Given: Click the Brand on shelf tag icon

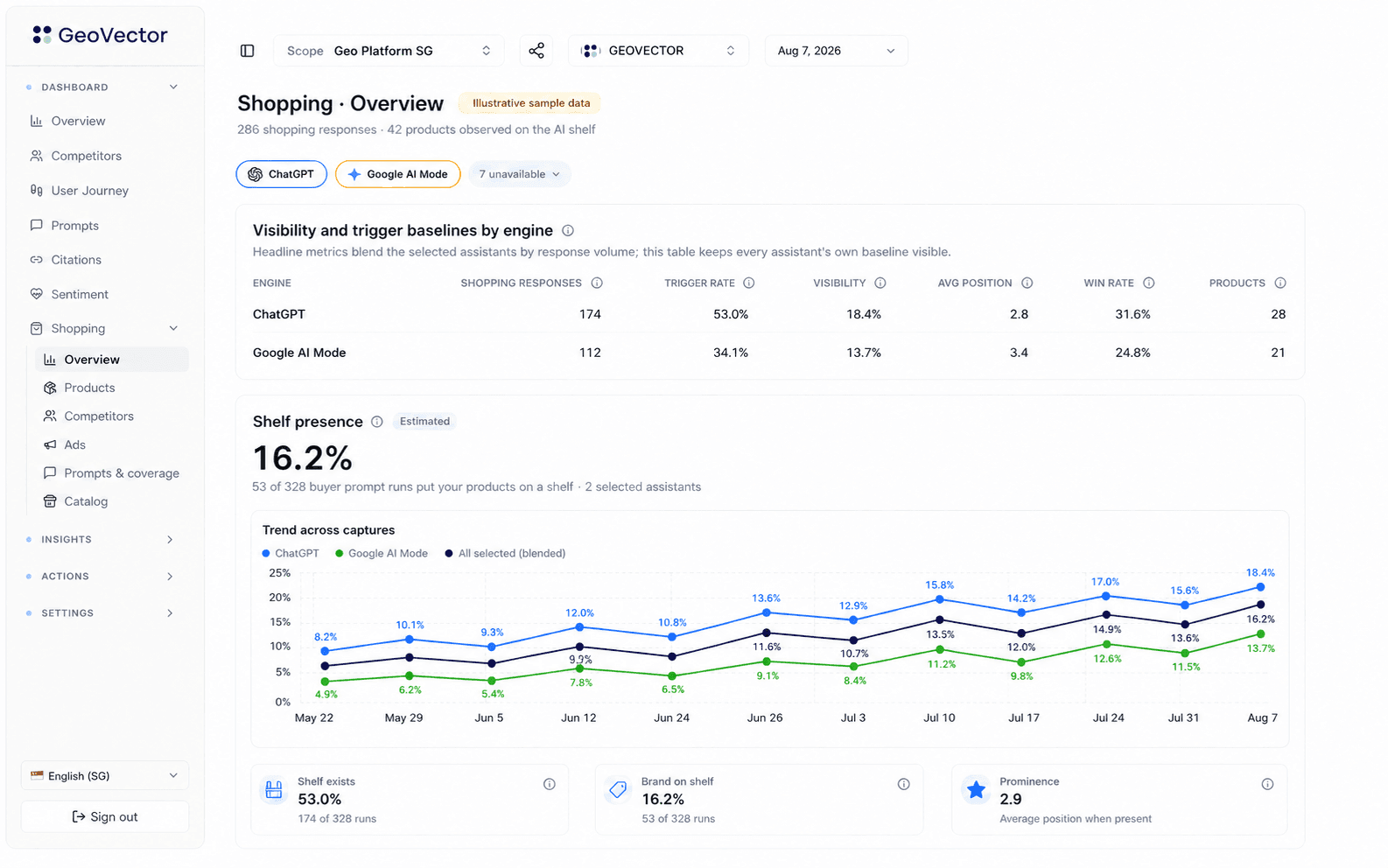Looking at the screenshot, I should [618, 790].
